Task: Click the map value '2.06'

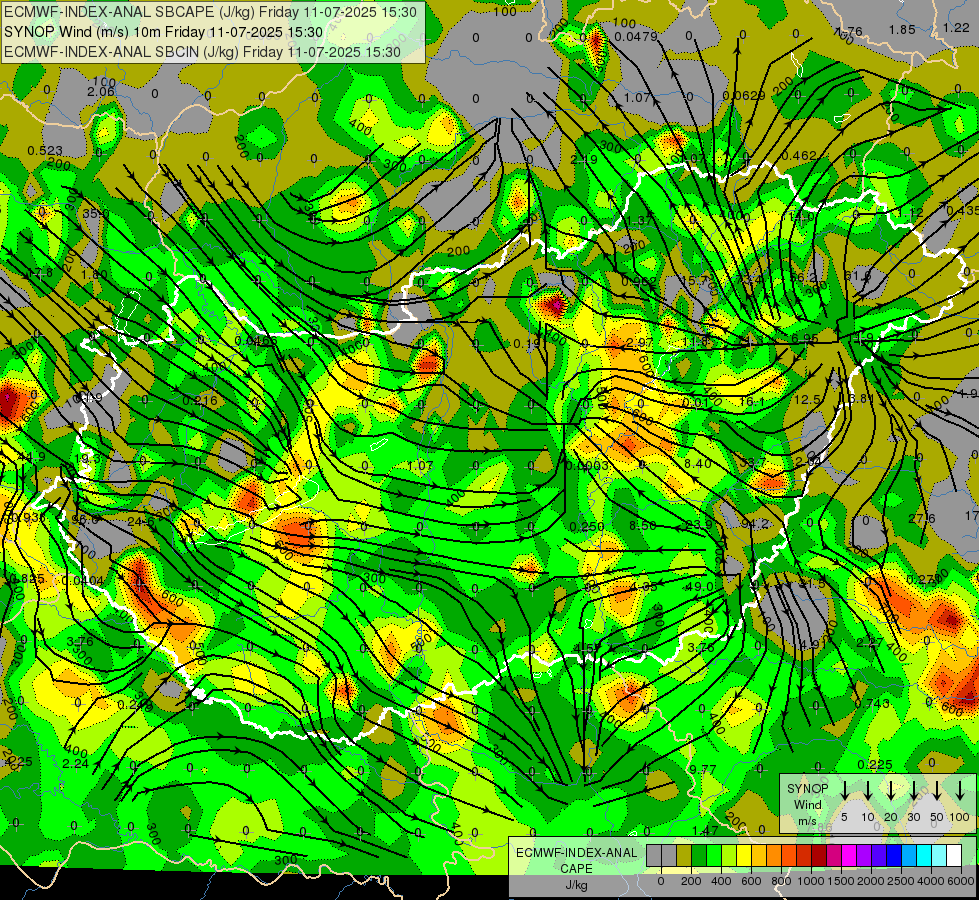Action: 101,92
